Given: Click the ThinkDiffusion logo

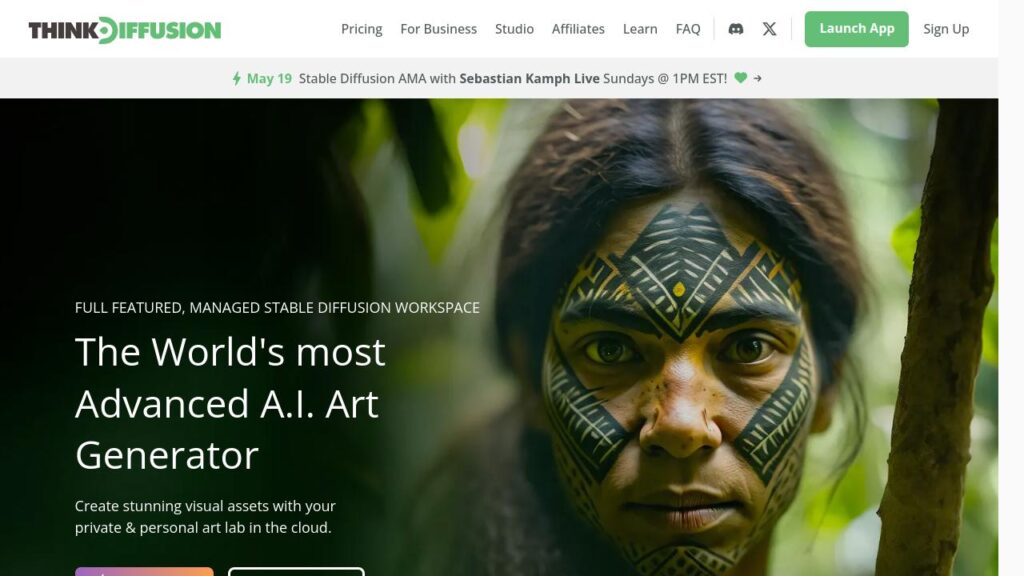Looking at the screenshot, I should click(x=125, y=29).
